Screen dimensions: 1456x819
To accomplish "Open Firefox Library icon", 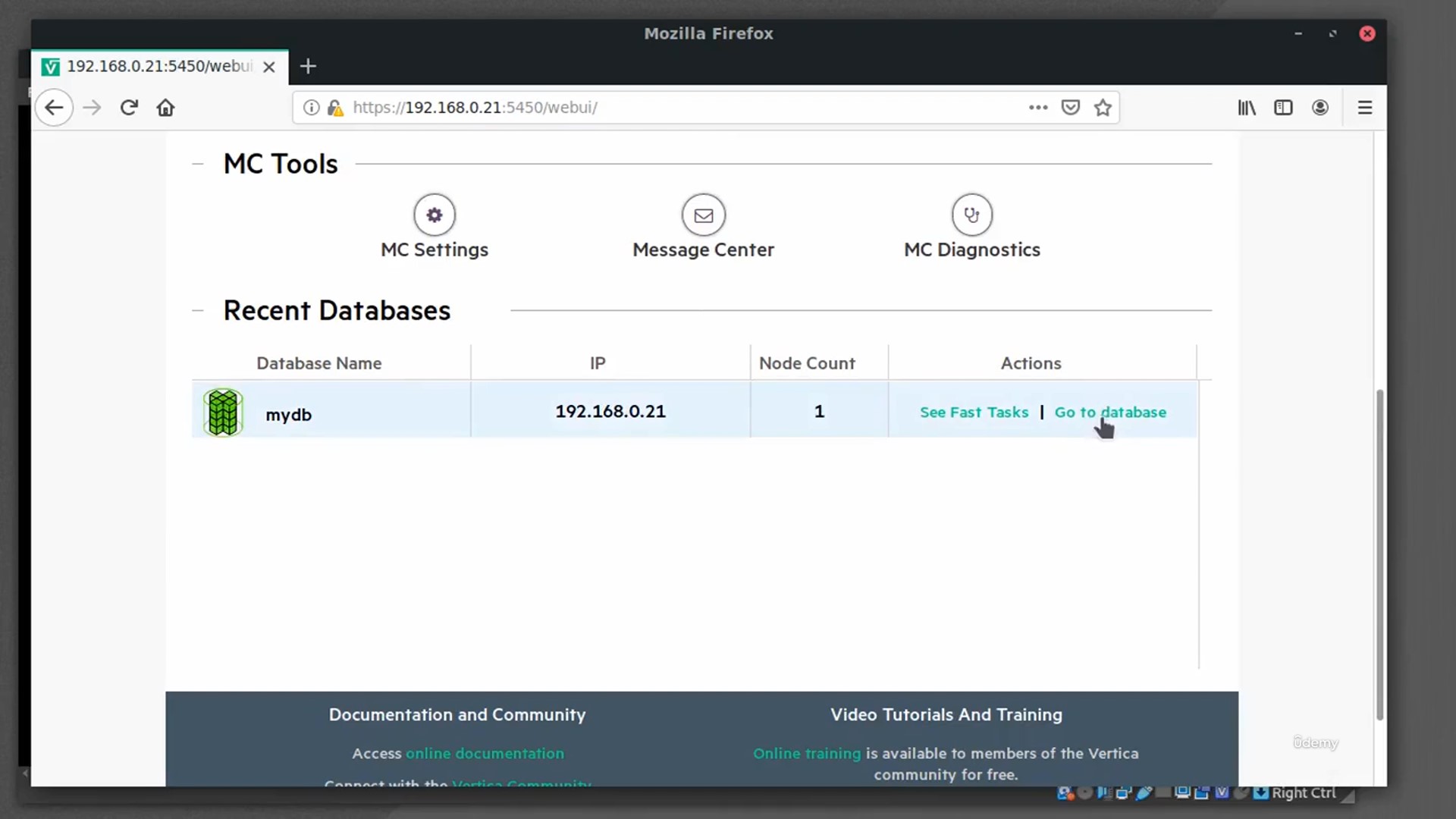I will point(1247,108).
